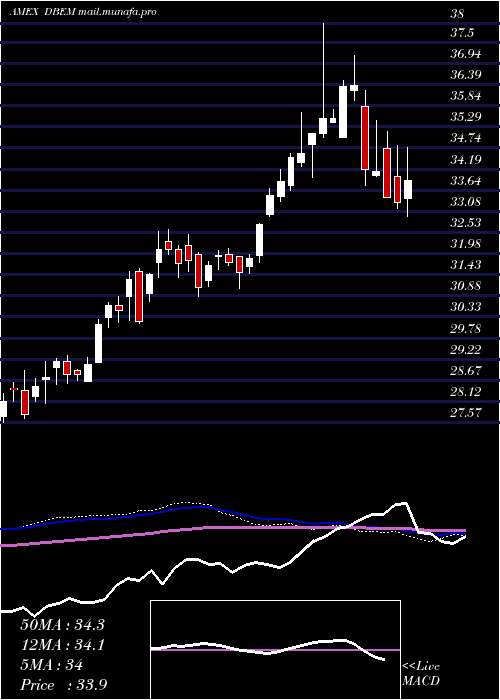This screenshot has height=700, width=500.
Task: Click the 35.29 price axis label
Action: pyautogui.click(x=466, y=117)
